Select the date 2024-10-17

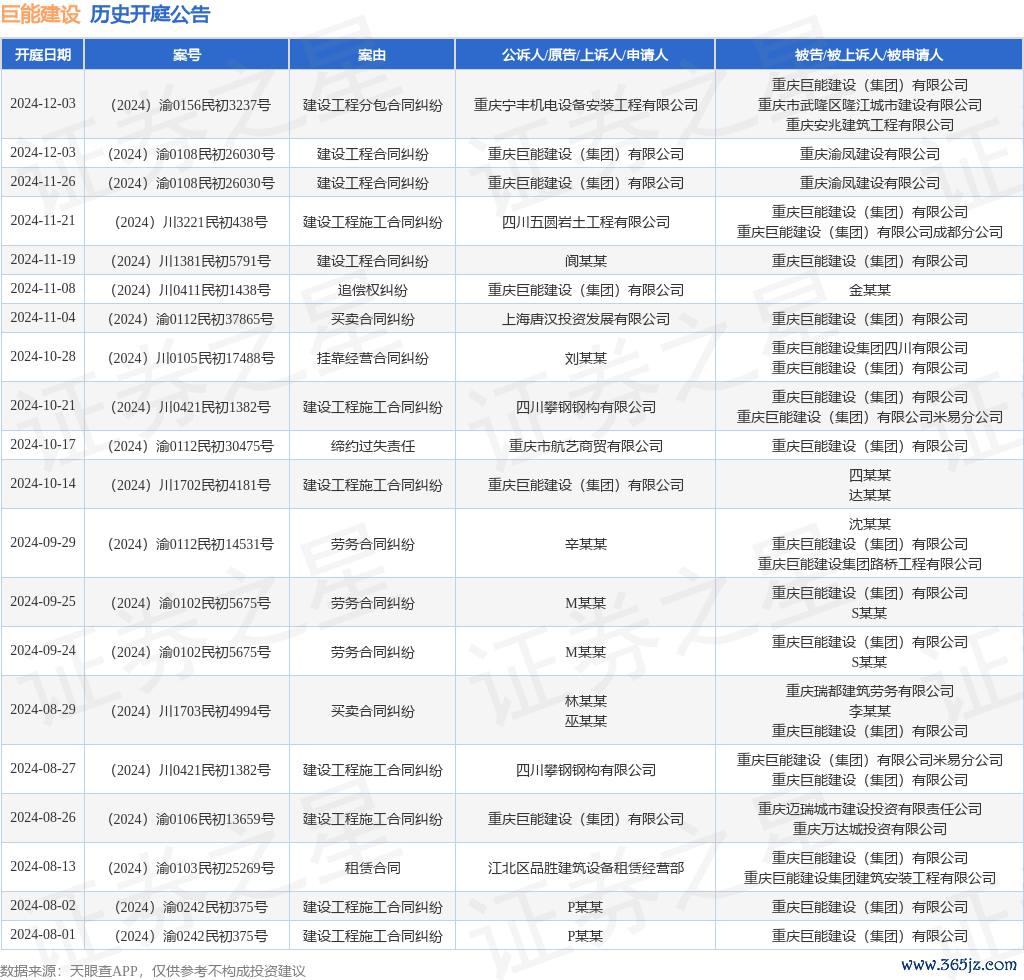pos(43,445)
